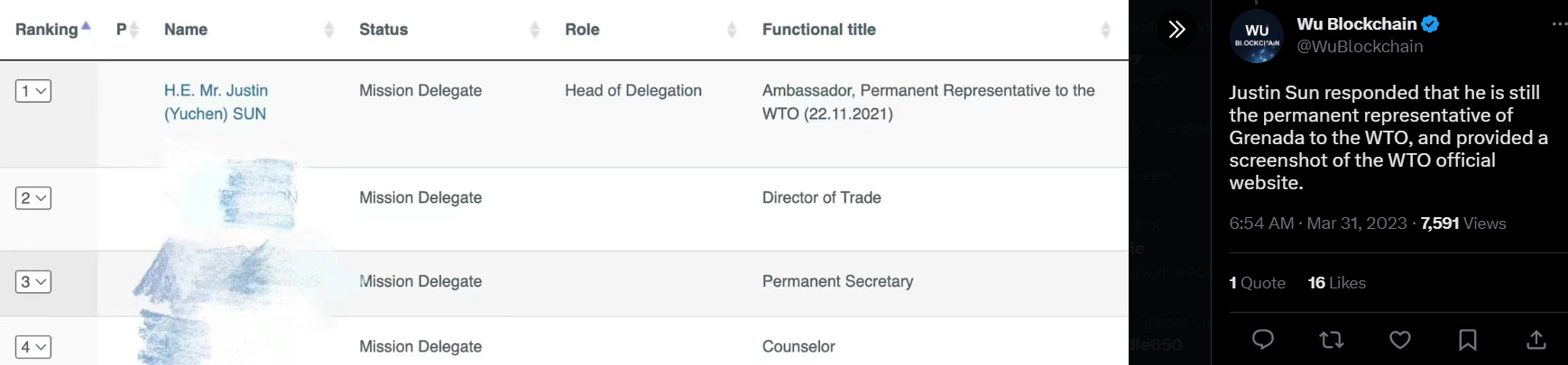Click the reply speech bubble icon
The image size is (1568, 365).
1263,340
